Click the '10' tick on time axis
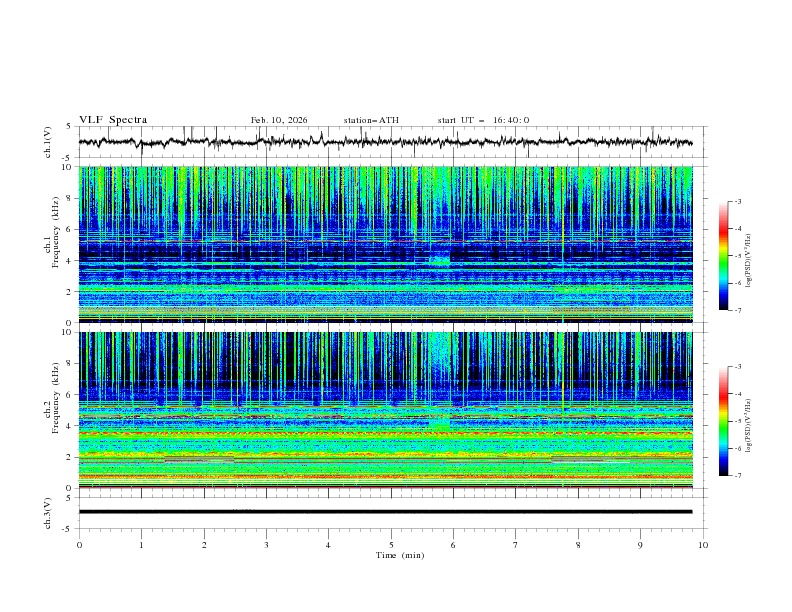This screenshot has width=792, height=612. [x=703, y=545]
